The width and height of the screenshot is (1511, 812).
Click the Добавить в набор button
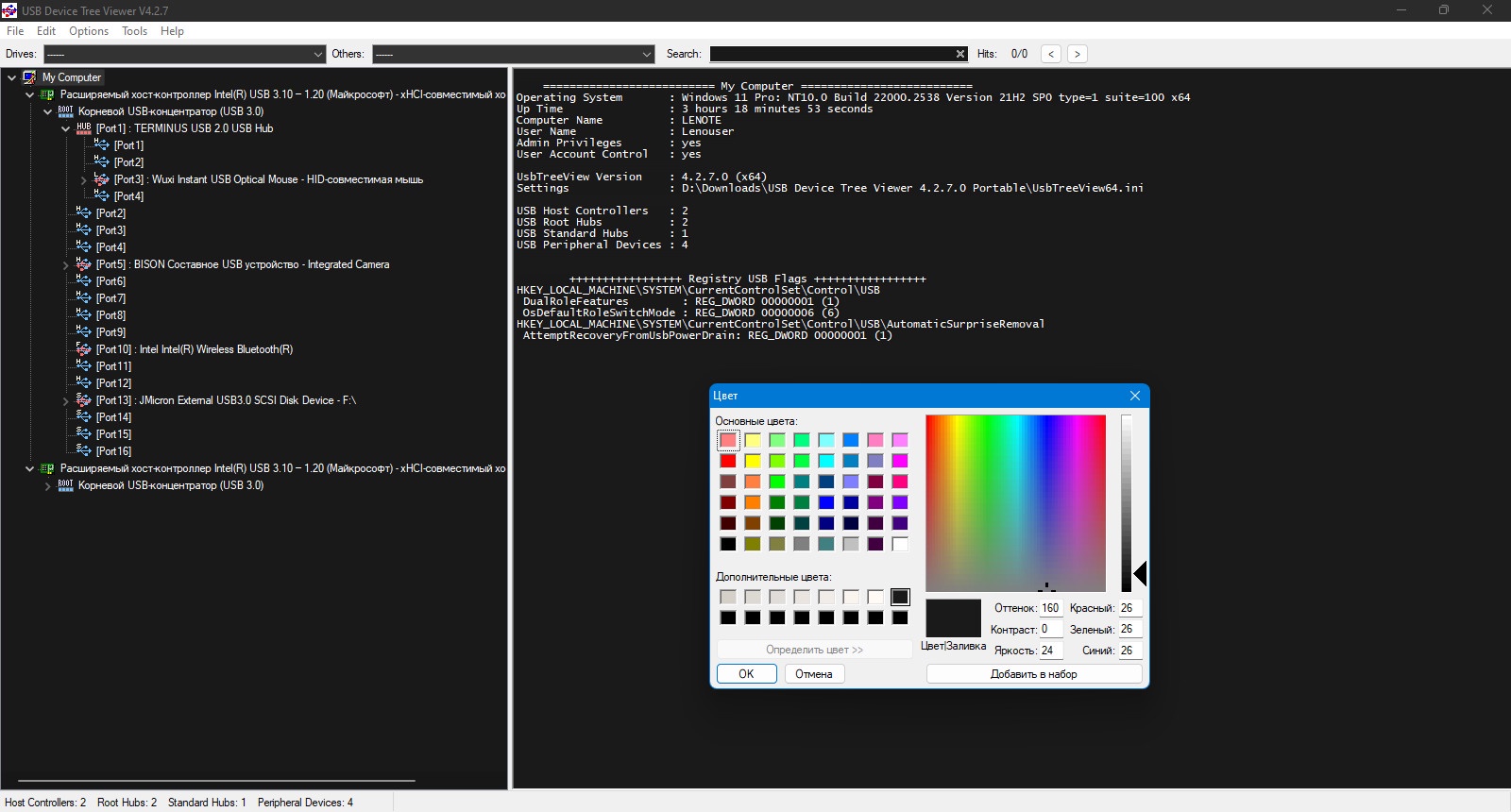tap(1034, 674)
